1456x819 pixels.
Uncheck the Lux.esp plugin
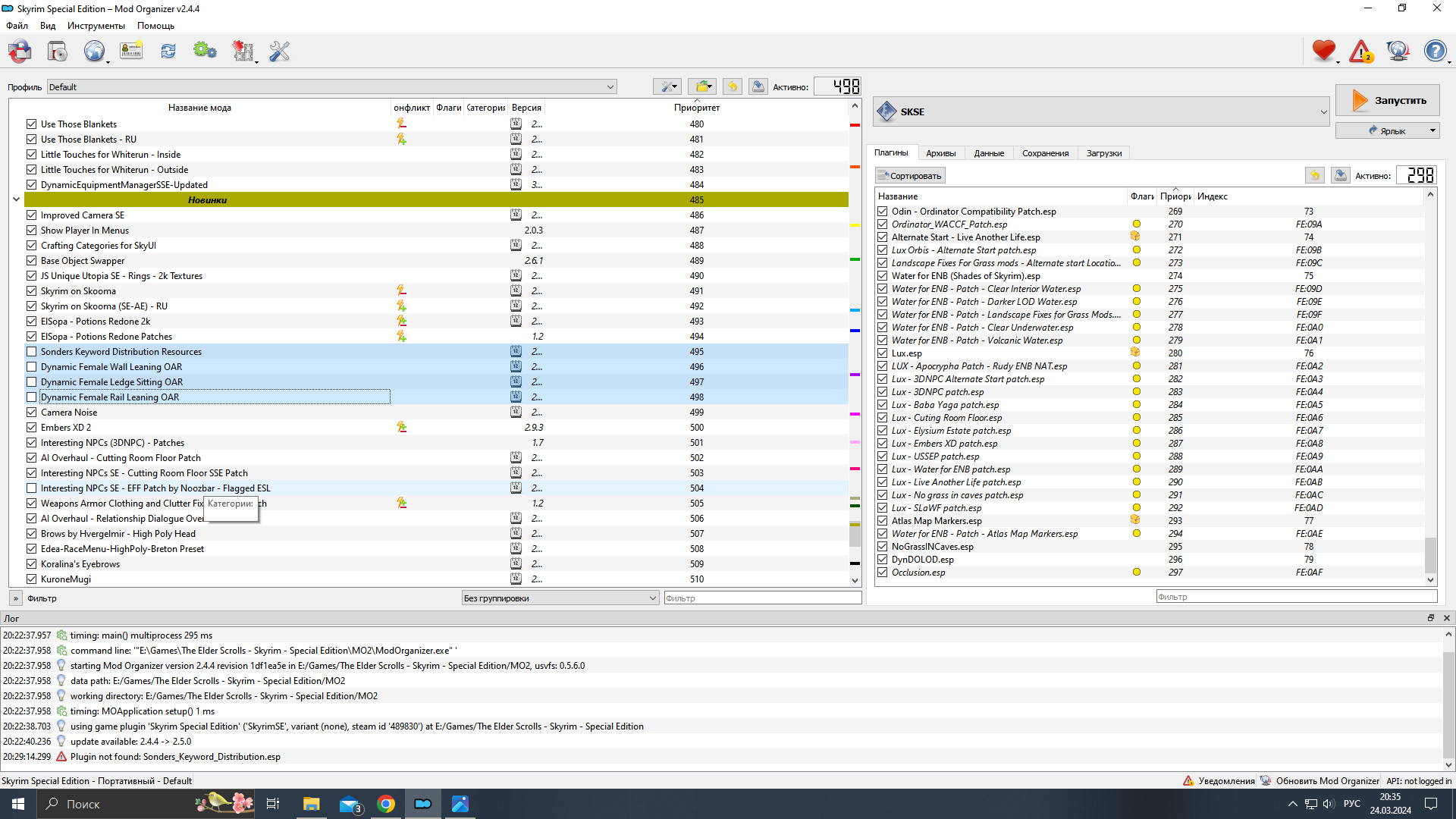click(x=883, y=353)
